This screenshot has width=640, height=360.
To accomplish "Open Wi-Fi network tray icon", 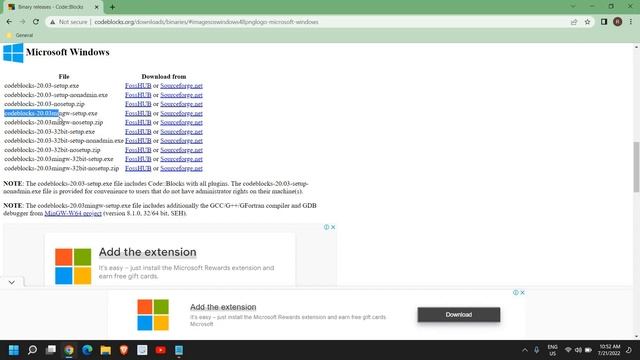I will pyautogui.click(x=568, y=350).
